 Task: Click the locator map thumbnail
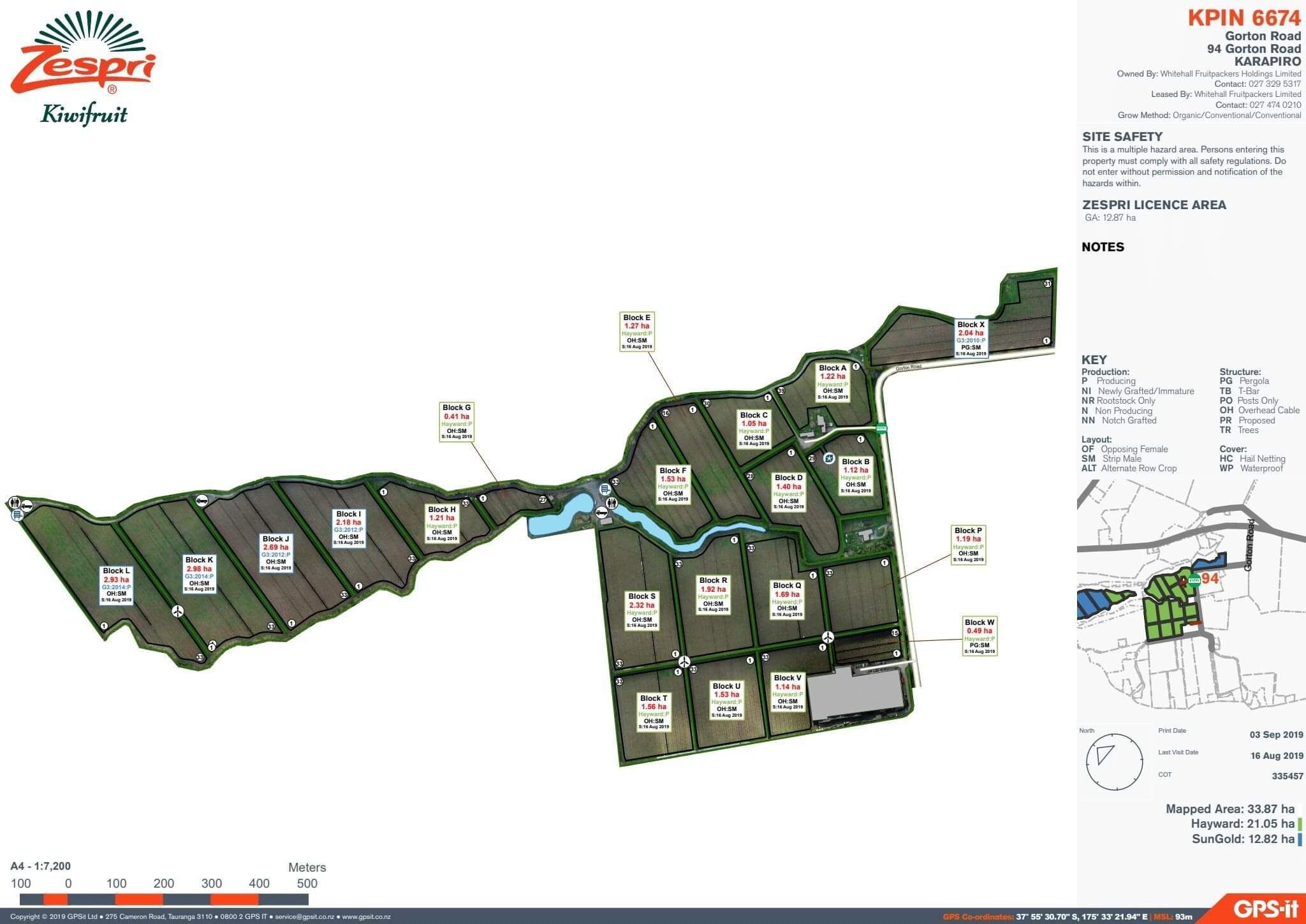[x=1190, y=599]
